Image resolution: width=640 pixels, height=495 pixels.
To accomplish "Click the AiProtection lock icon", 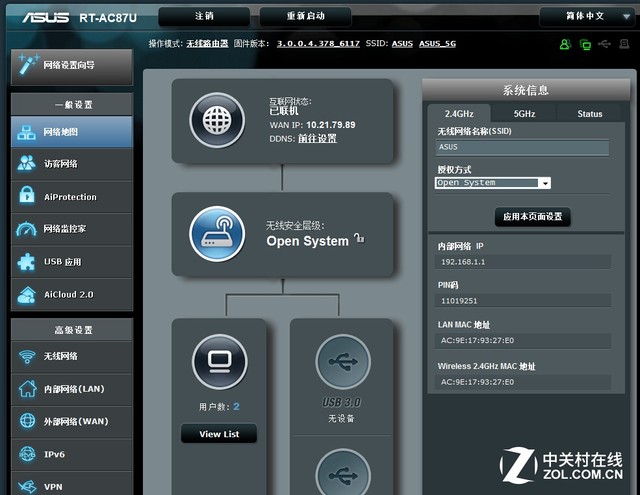I will pos(27,195).
